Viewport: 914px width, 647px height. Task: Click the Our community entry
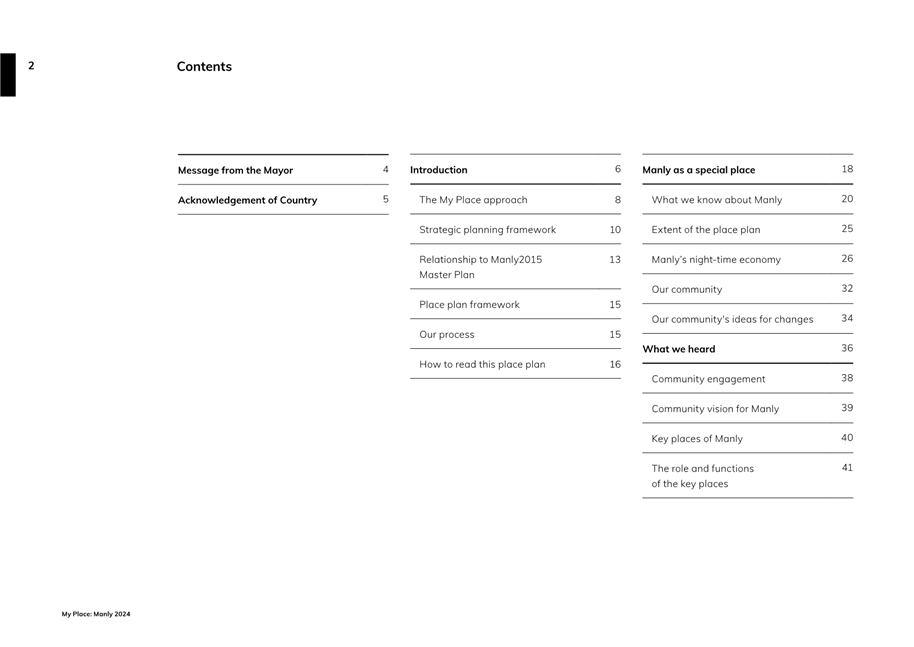(x=686, y=290)
